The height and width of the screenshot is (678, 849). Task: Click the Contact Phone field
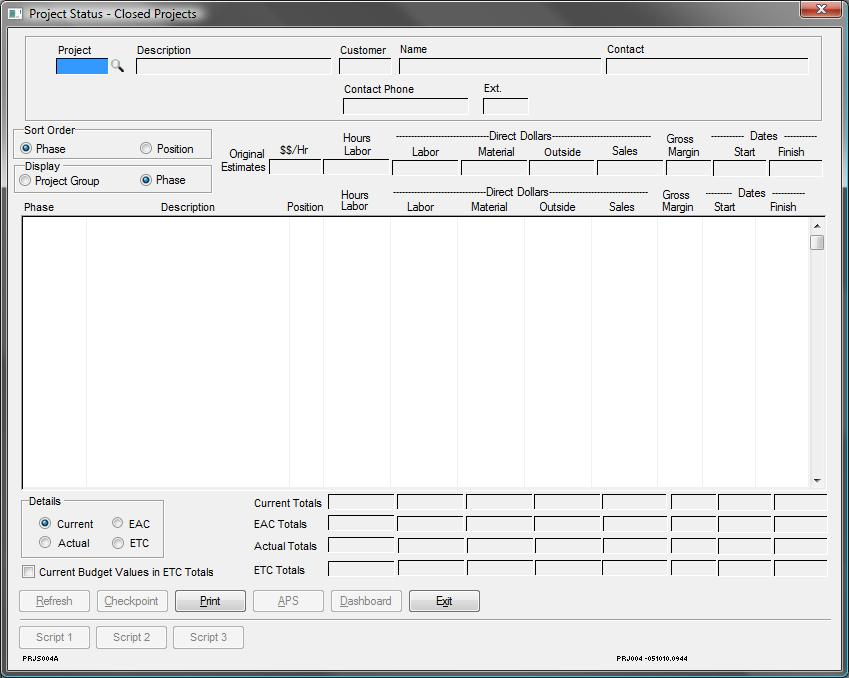406,106
